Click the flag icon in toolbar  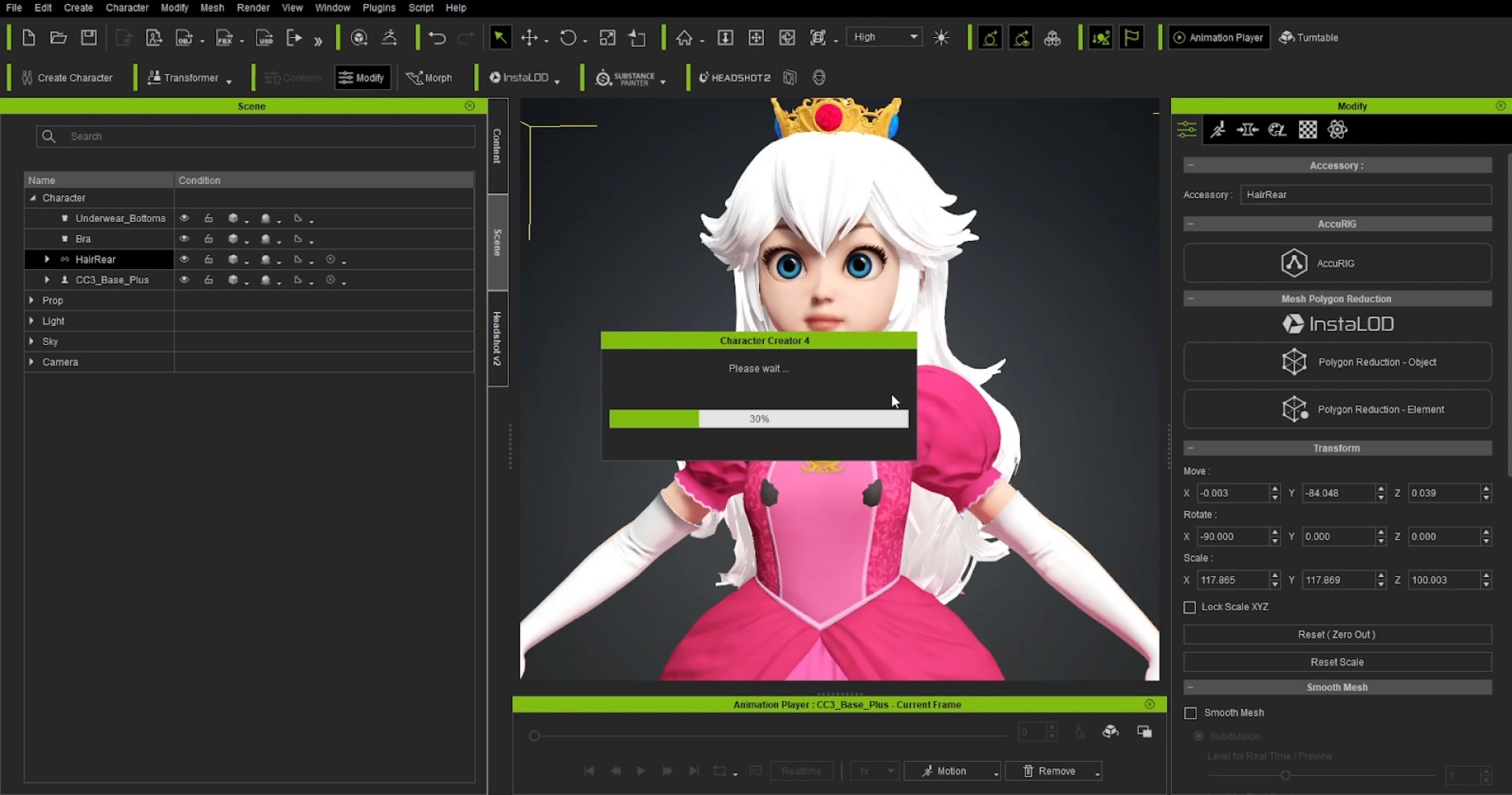pos(1132,38)
